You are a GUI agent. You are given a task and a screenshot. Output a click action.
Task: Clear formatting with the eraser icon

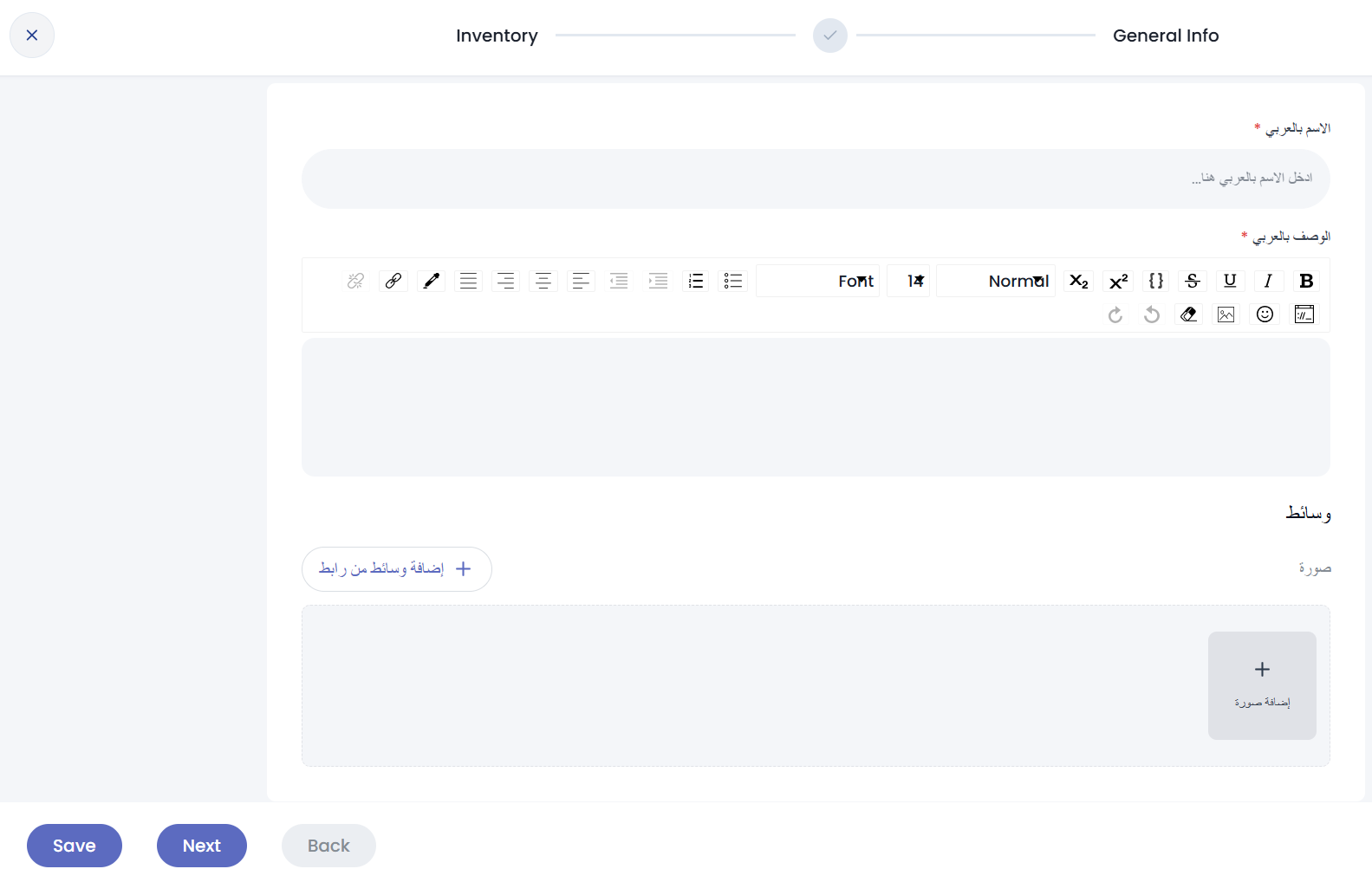pos(1188,314)
